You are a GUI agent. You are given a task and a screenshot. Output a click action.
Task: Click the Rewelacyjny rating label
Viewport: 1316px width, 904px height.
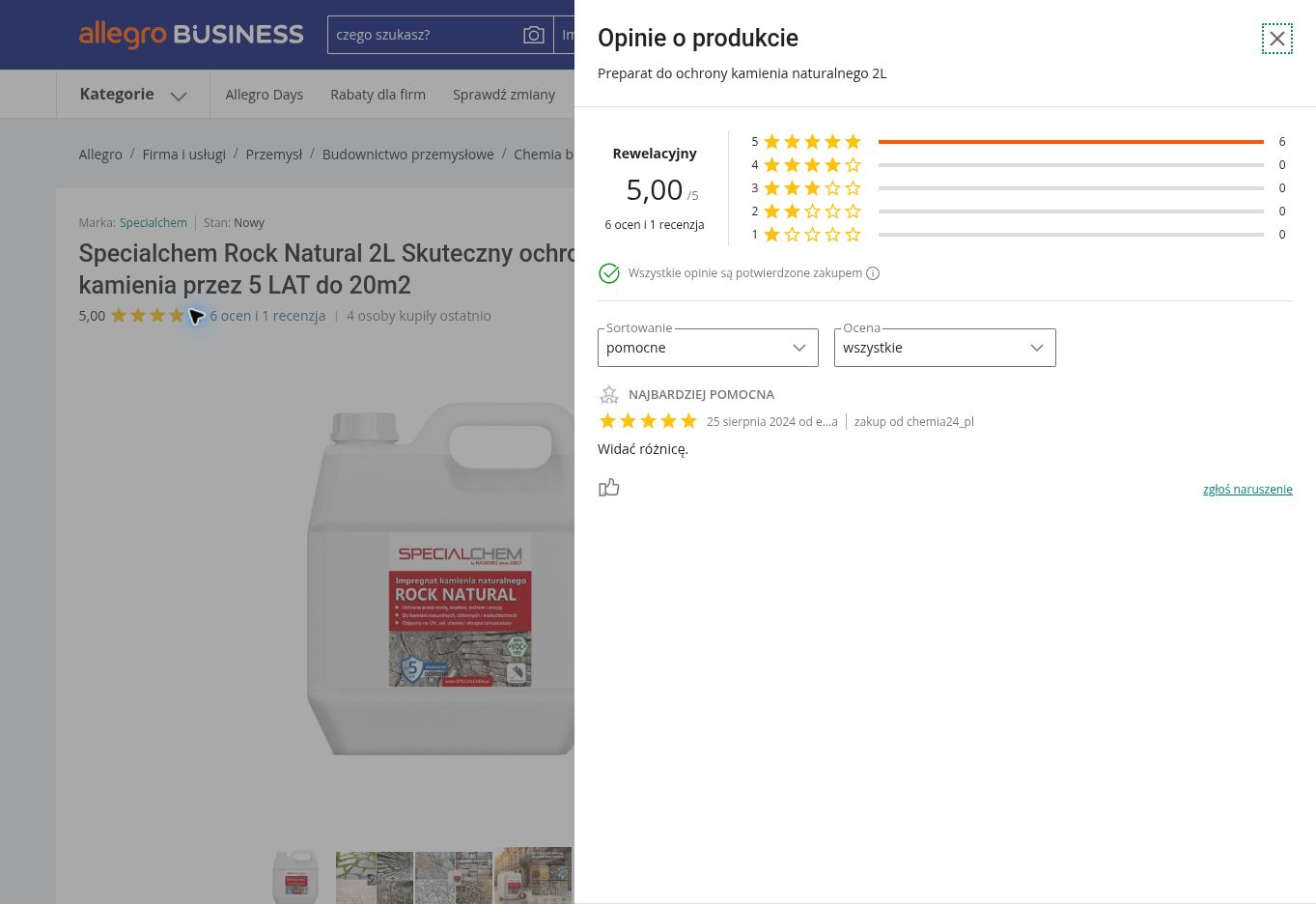[x=655, y=154]
